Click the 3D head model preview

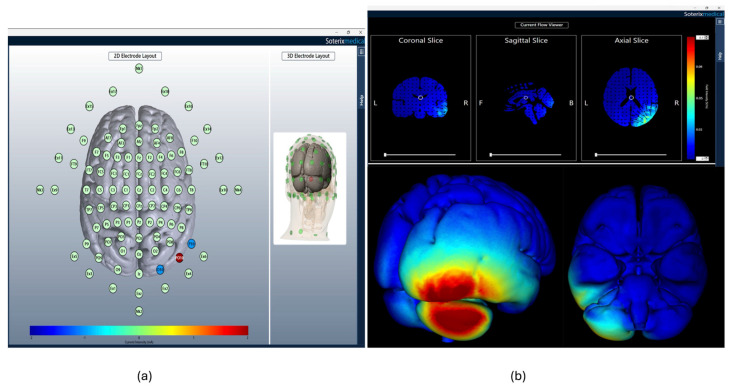pyautogui.click(x=310, y=188)
